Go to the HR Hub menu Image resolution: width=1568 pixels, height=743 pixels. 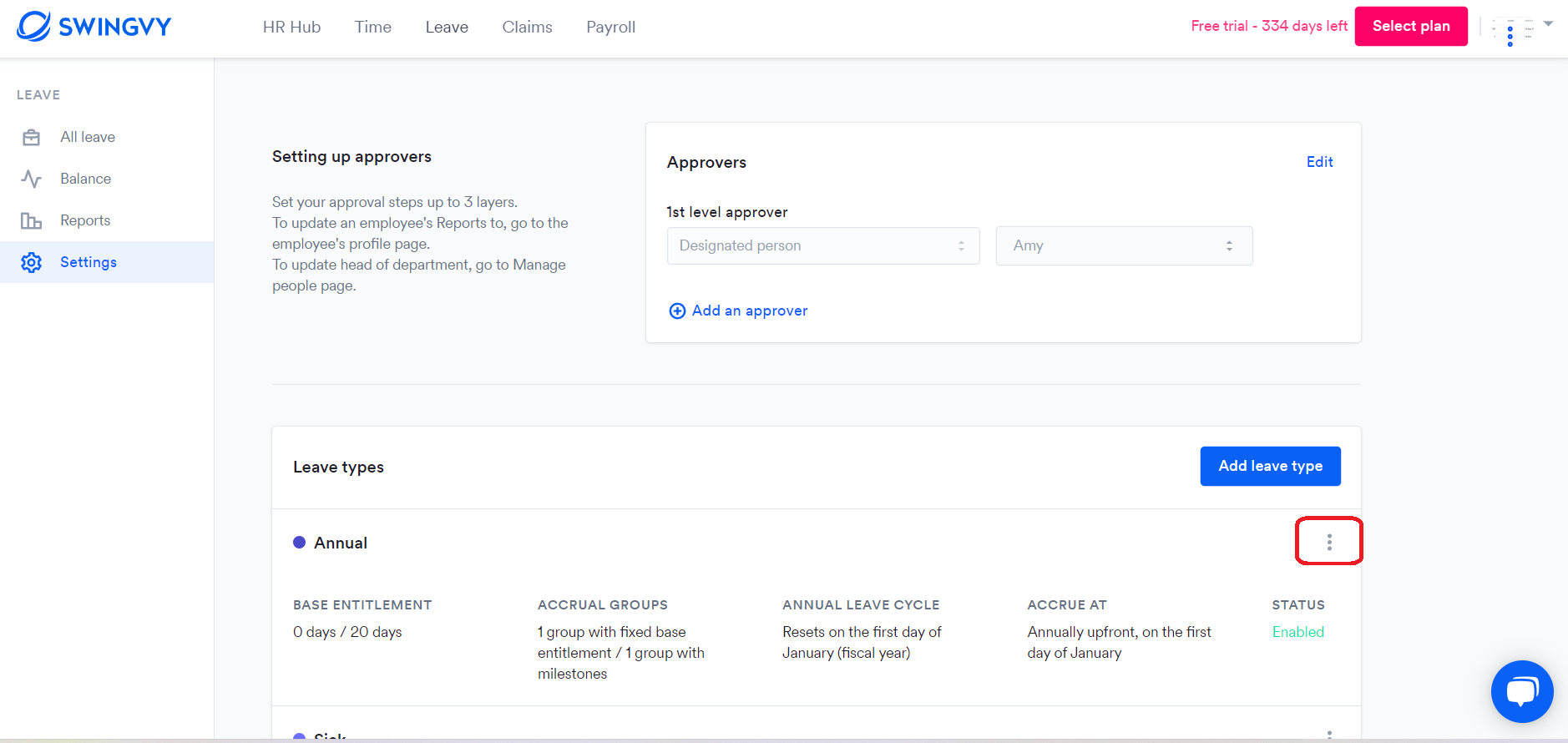tap(291, 27)
